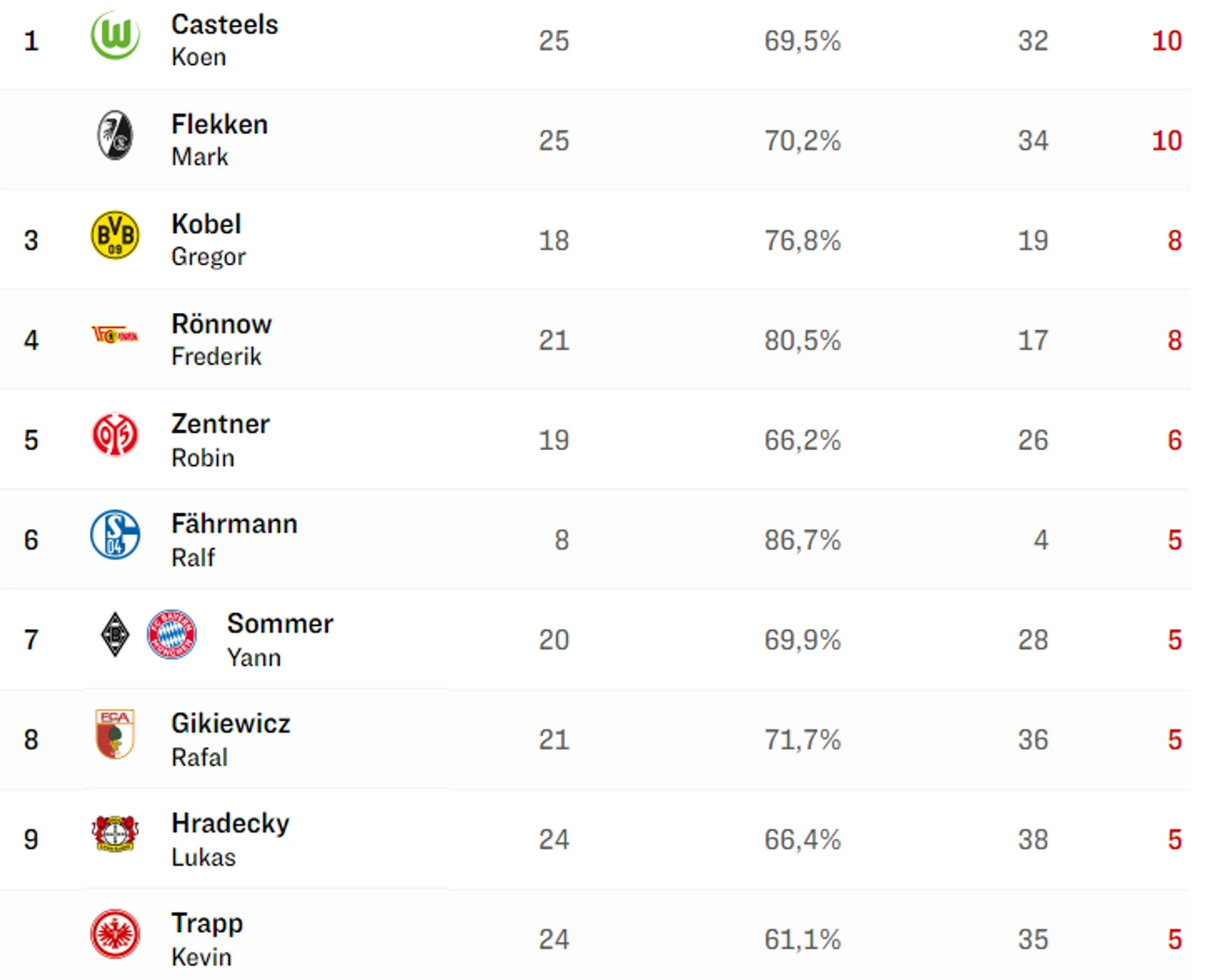The height and width of the screenshot is (980, 1228).
Task: Click Casteels' red value 10
Action: (1167, 40)
